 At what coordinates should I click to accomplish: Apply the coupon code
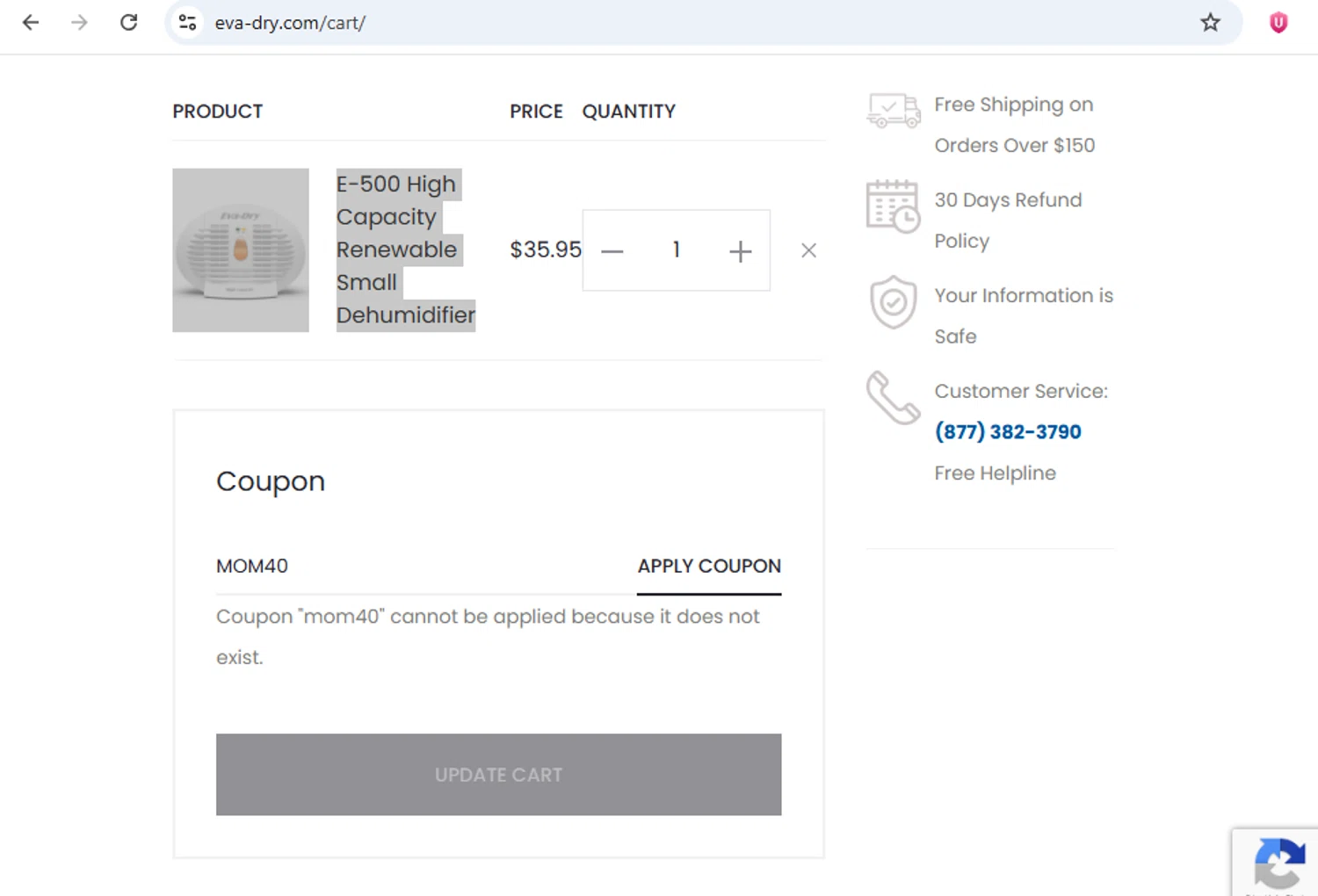point(709,567)
